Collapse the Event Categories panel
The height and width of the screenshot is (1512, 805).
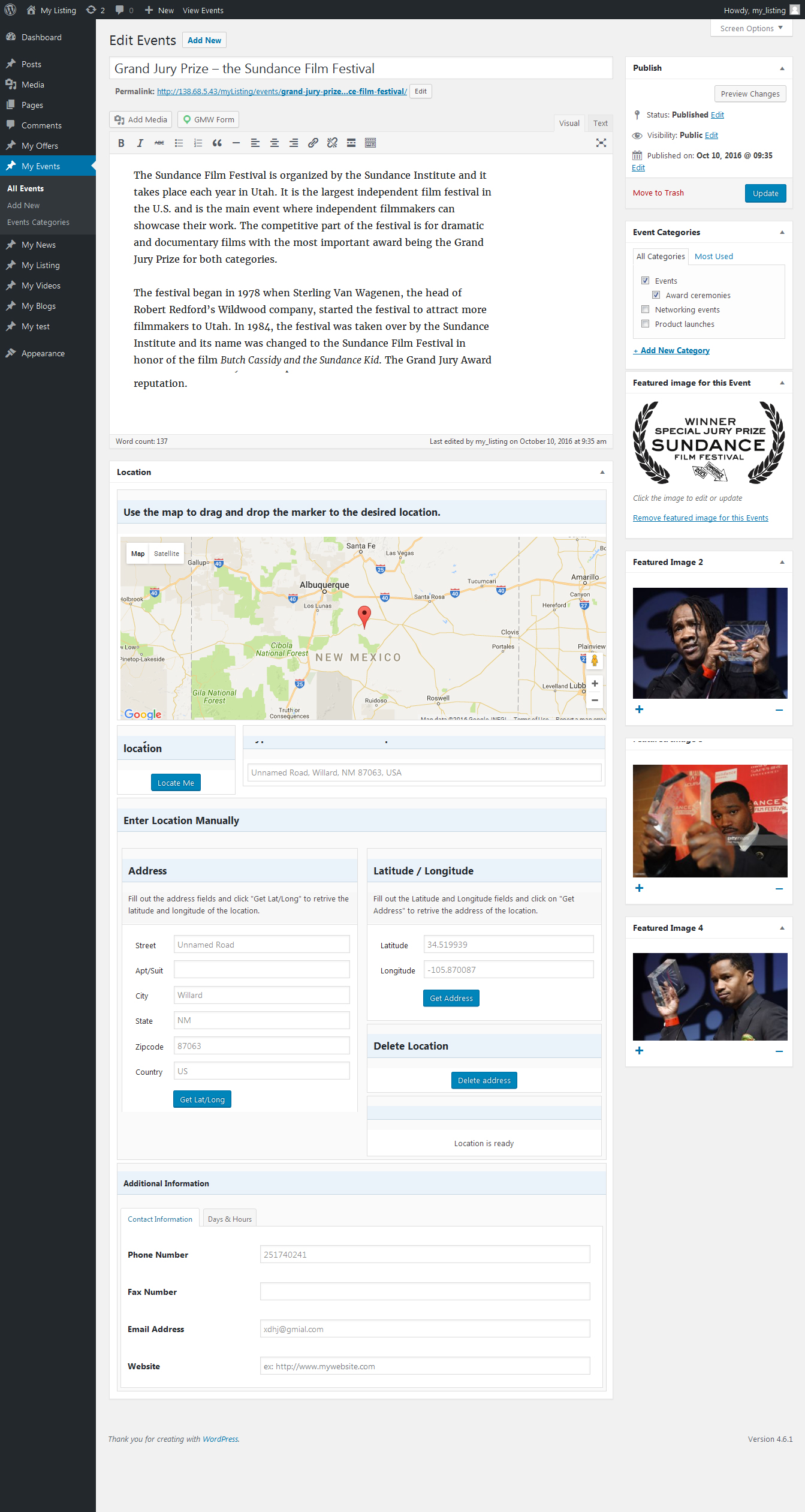coord(782,232)
